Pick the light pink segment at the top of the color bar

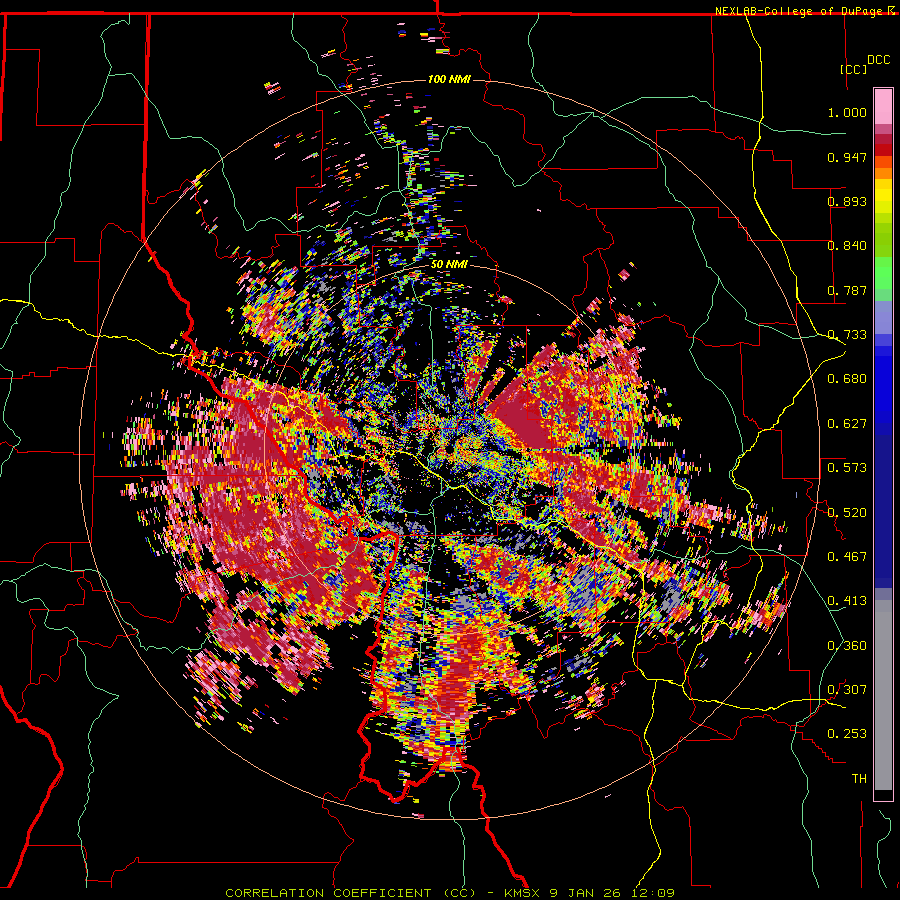click(883, 107)
